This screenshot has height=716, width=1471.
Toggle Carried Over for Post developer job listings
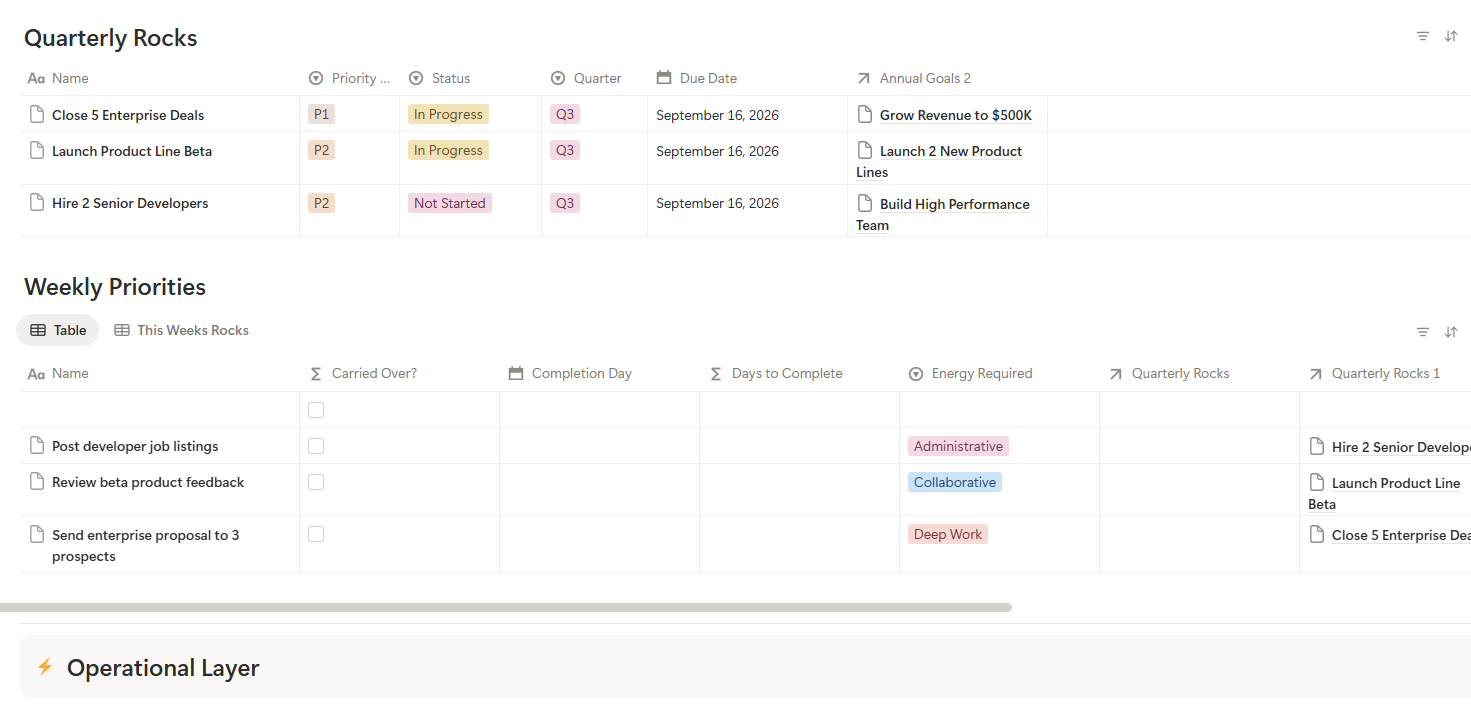(316, 446)
